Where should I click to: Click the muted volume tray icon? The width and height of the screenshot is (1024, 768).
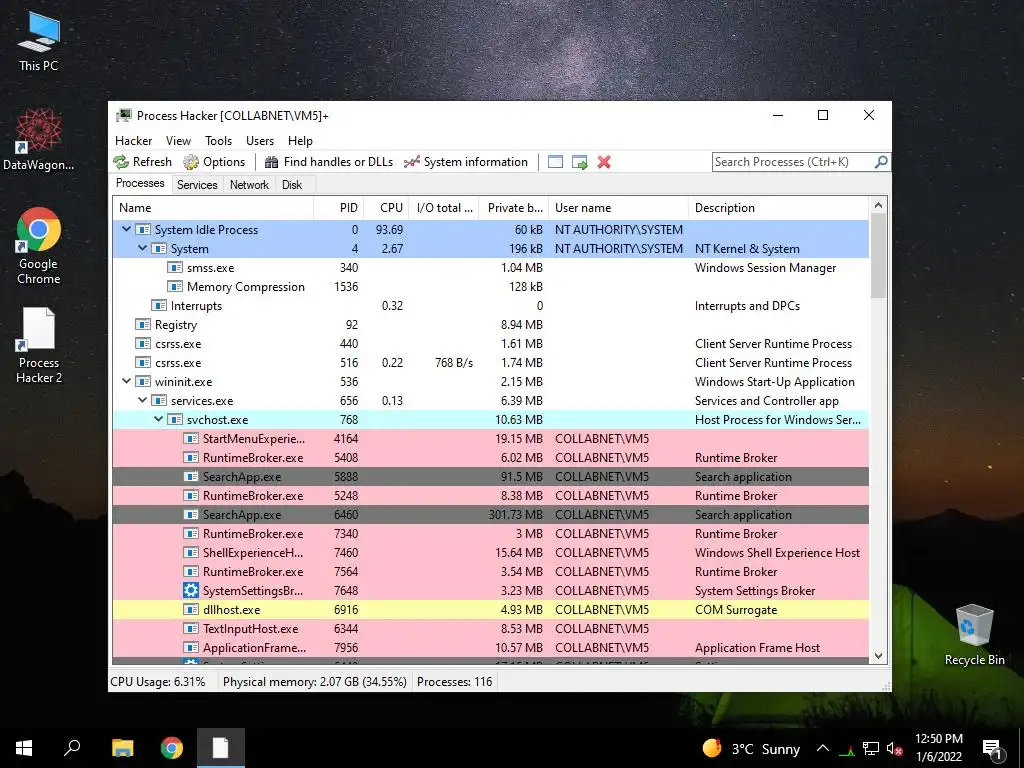pos(895,748)
